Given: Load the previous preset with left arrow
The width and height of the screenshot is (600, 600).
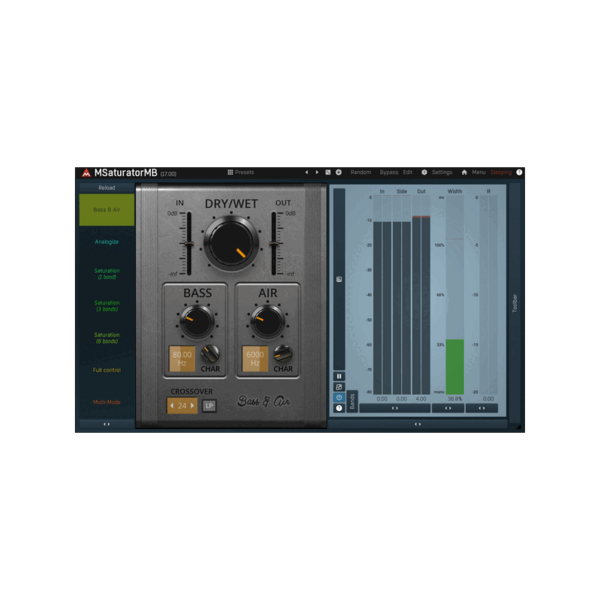Looking at the screenshot, I should 307,173.
